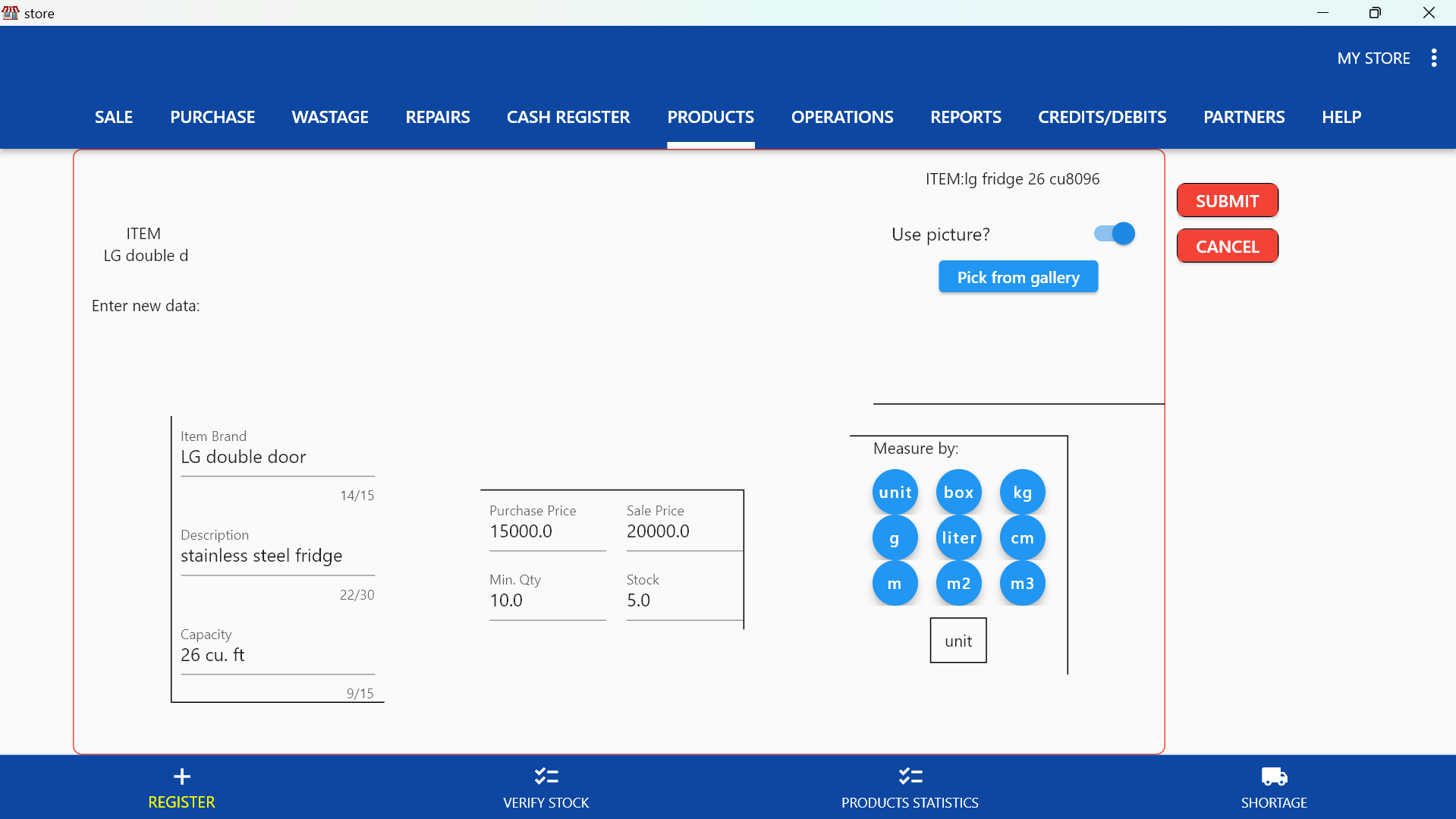The height and width of the screenshot is (819, 1456).
Task: Disable the 'Use picture?' toggle
Action: [1113, 234]
